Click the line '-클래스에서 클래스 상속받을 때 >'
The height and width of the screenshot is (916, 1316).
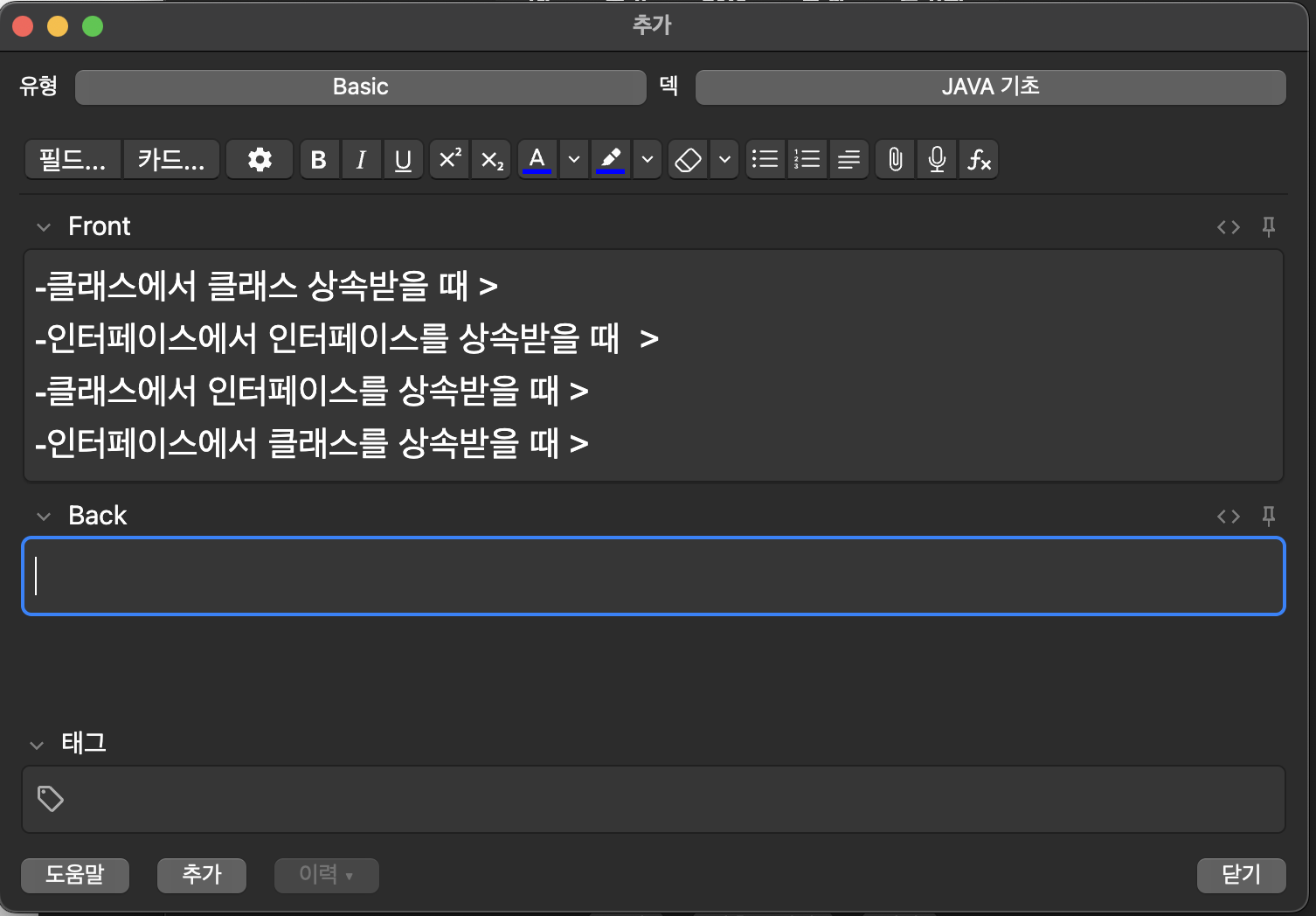tap(267, 286)
